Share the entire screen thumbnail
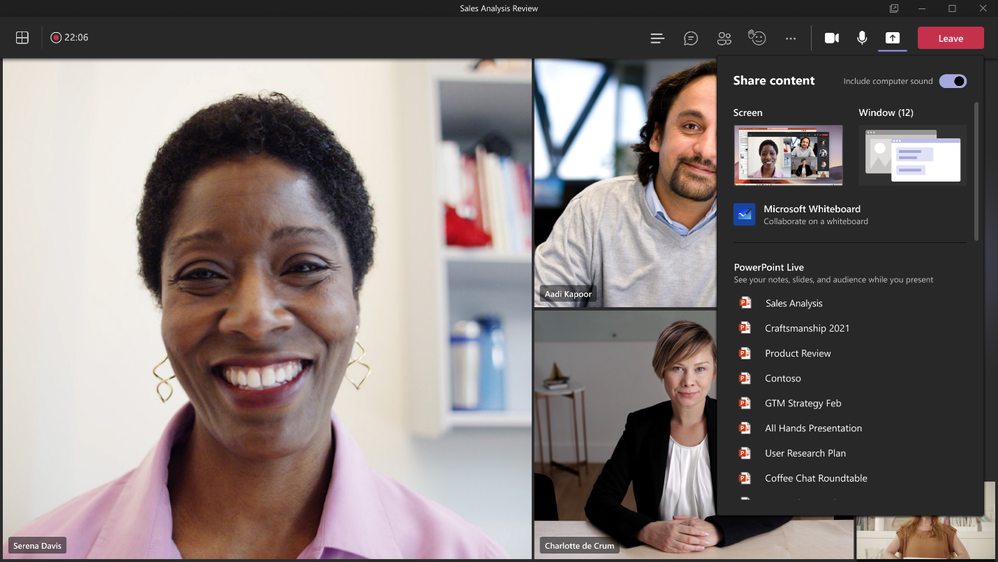 pyautogui.click(x=788, y=155)
